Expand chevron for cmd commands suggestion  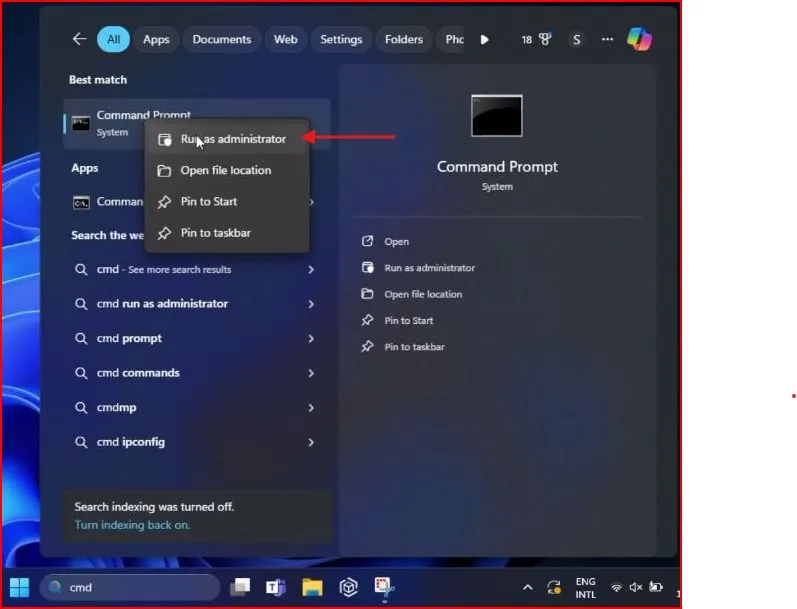point(311,373)
